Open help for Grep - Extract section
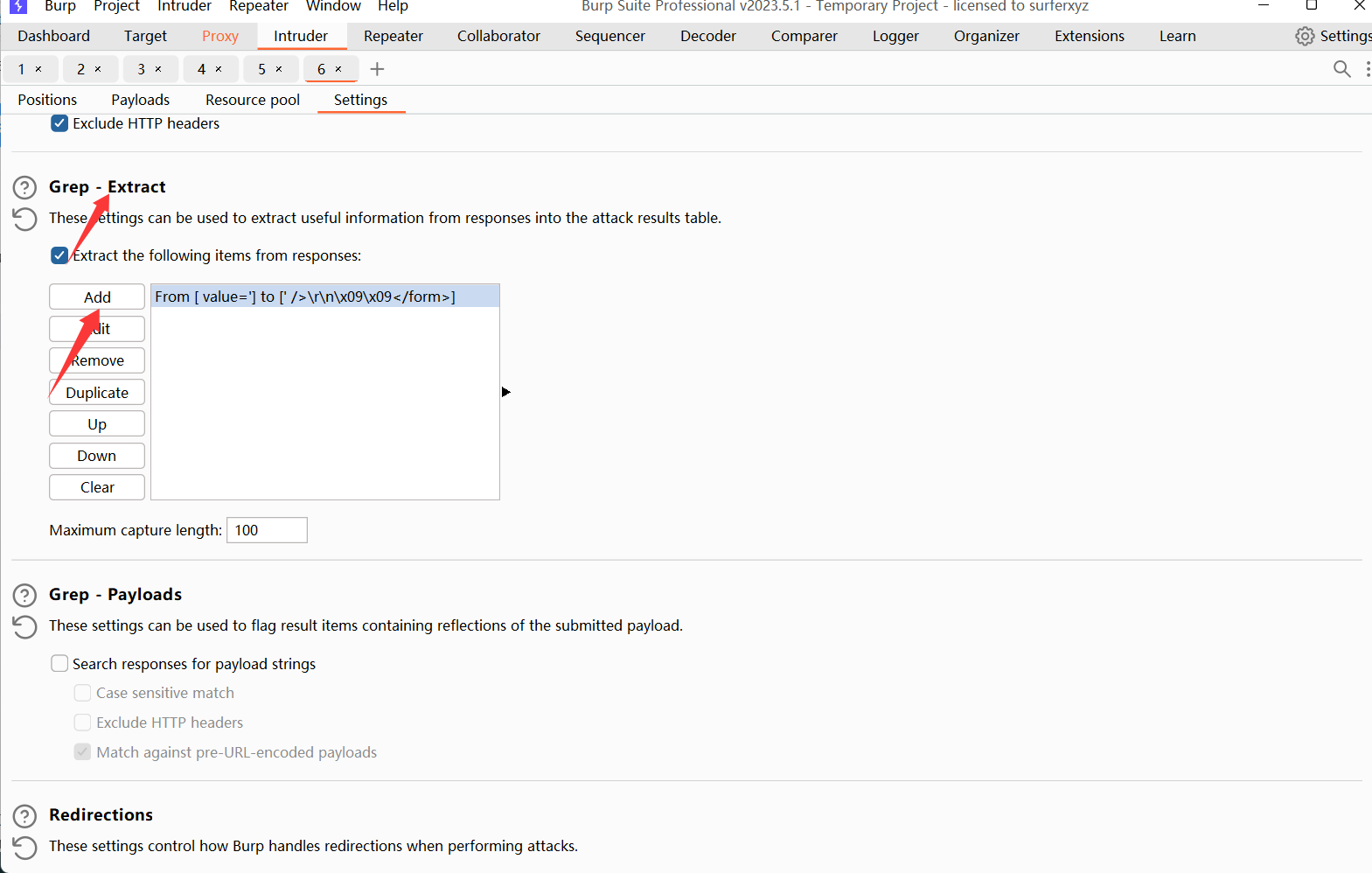Viewport: 1372px width, 873px height. (x=24, y=187)
